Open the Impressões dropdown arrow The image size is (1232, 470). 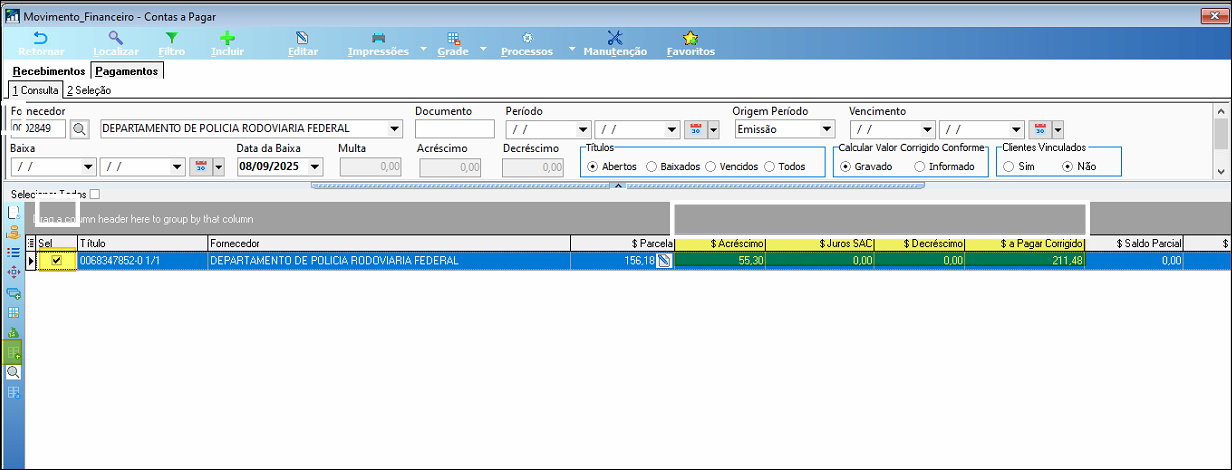423,49
